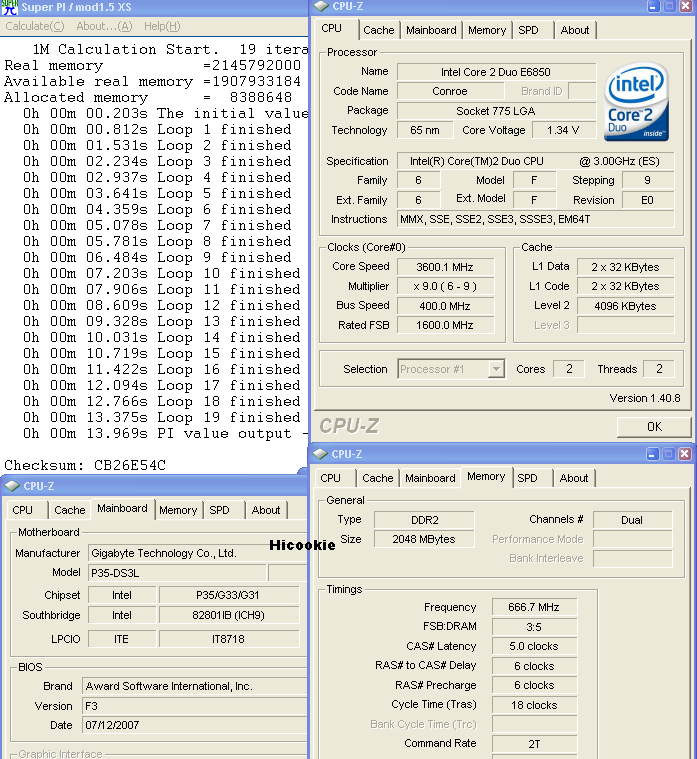Click the OK button in CPU-Z
The height and width of the screenshot is (759, 697).
(654, 426)
